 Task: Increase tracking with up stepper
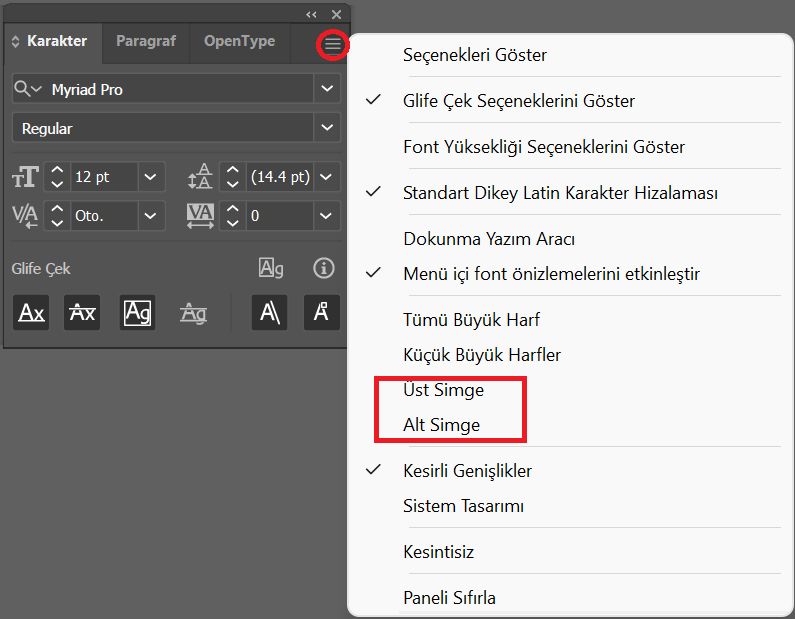[x=233, y=209]
